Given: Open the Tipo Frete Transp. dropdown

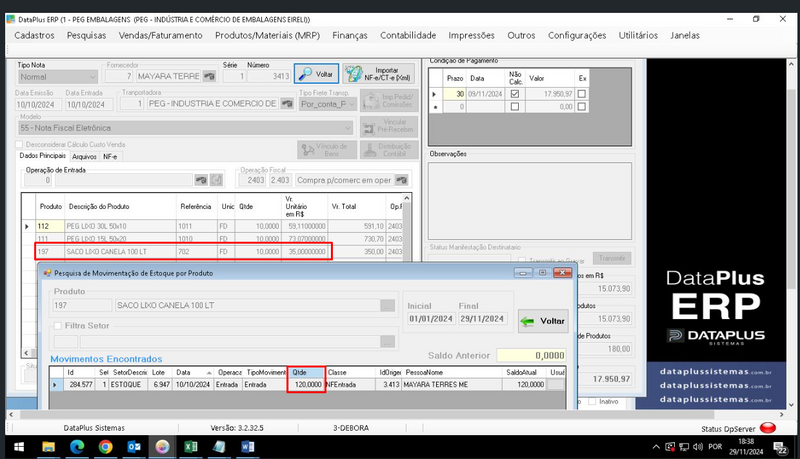Looking at the screenshot, I should pos(352,104).
